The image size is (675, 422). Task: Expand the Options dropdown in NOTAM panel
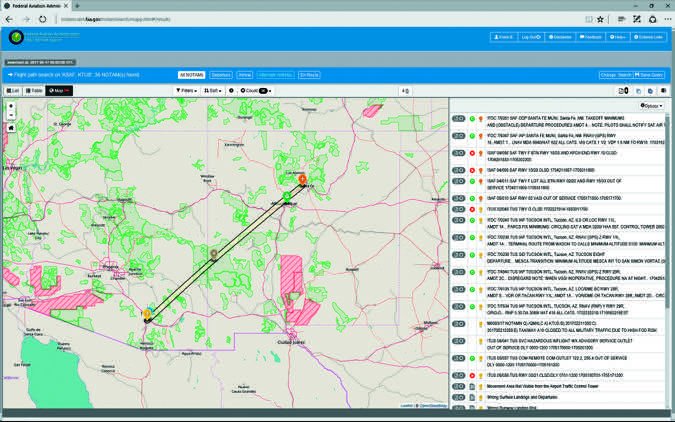coord(652,105)
